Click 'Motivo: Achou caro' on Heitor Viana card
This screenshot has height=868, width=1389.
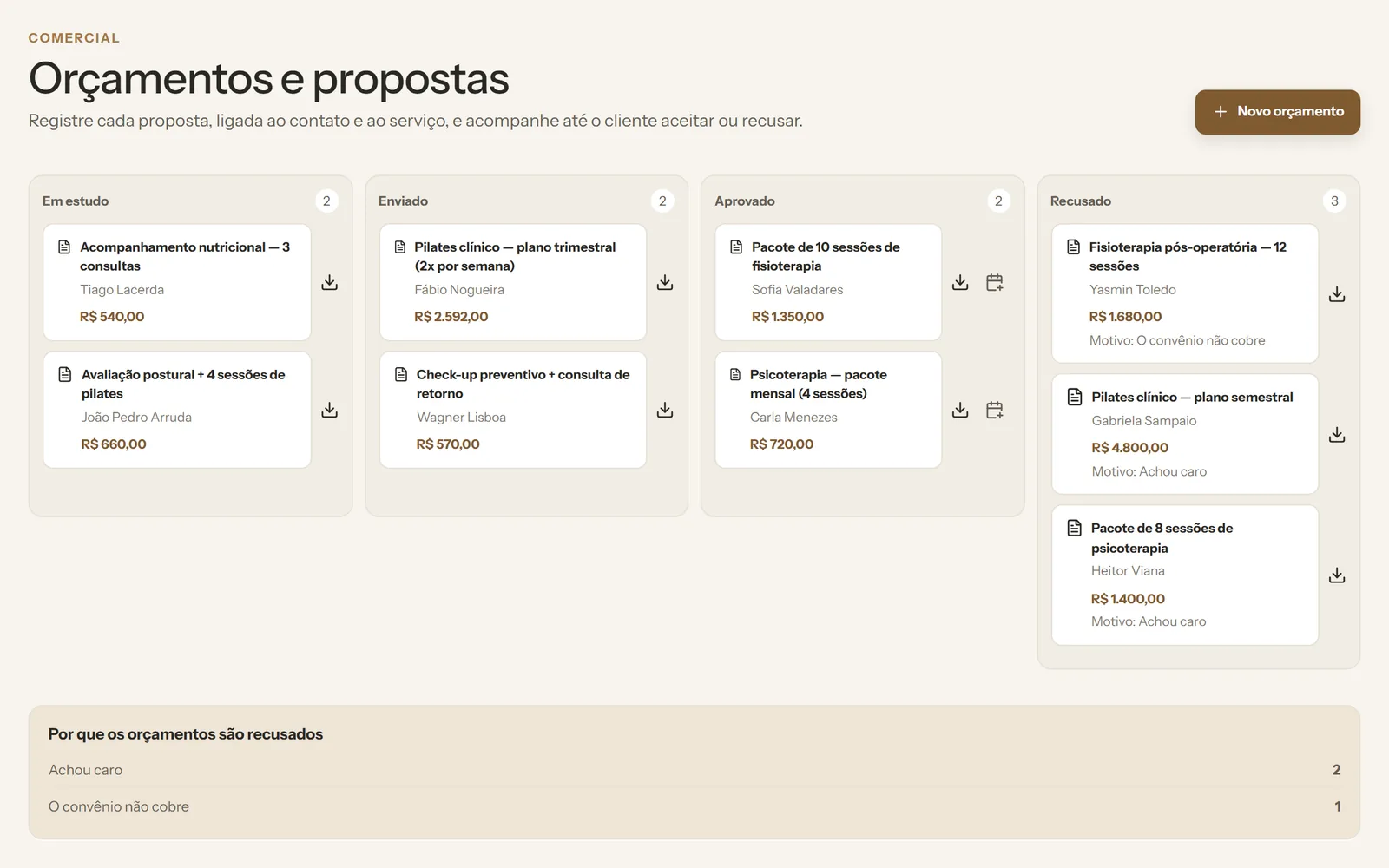pyautogui.click(x=1149, y=622)
